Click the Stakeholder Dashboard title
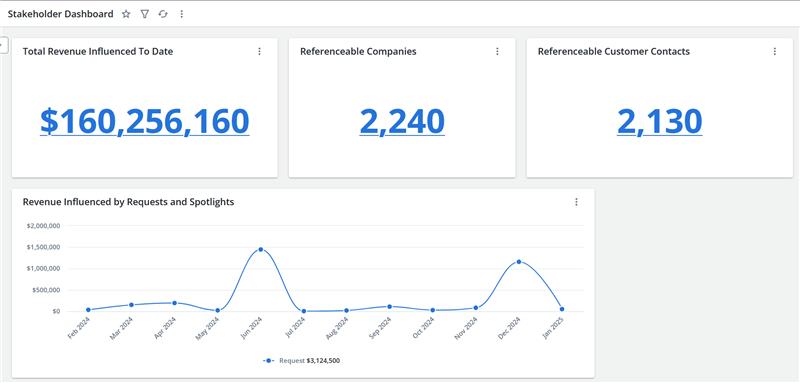Viewport: 800px width, 383px height. click(x=60, y=14)
